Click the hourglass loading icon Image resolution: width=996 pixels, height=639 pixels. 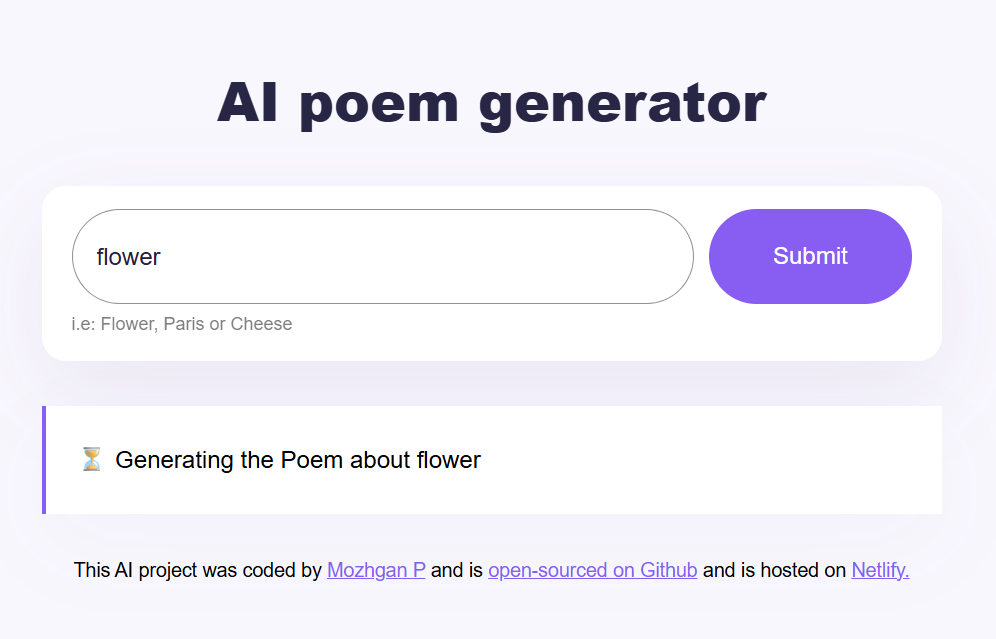pos(91,459)
